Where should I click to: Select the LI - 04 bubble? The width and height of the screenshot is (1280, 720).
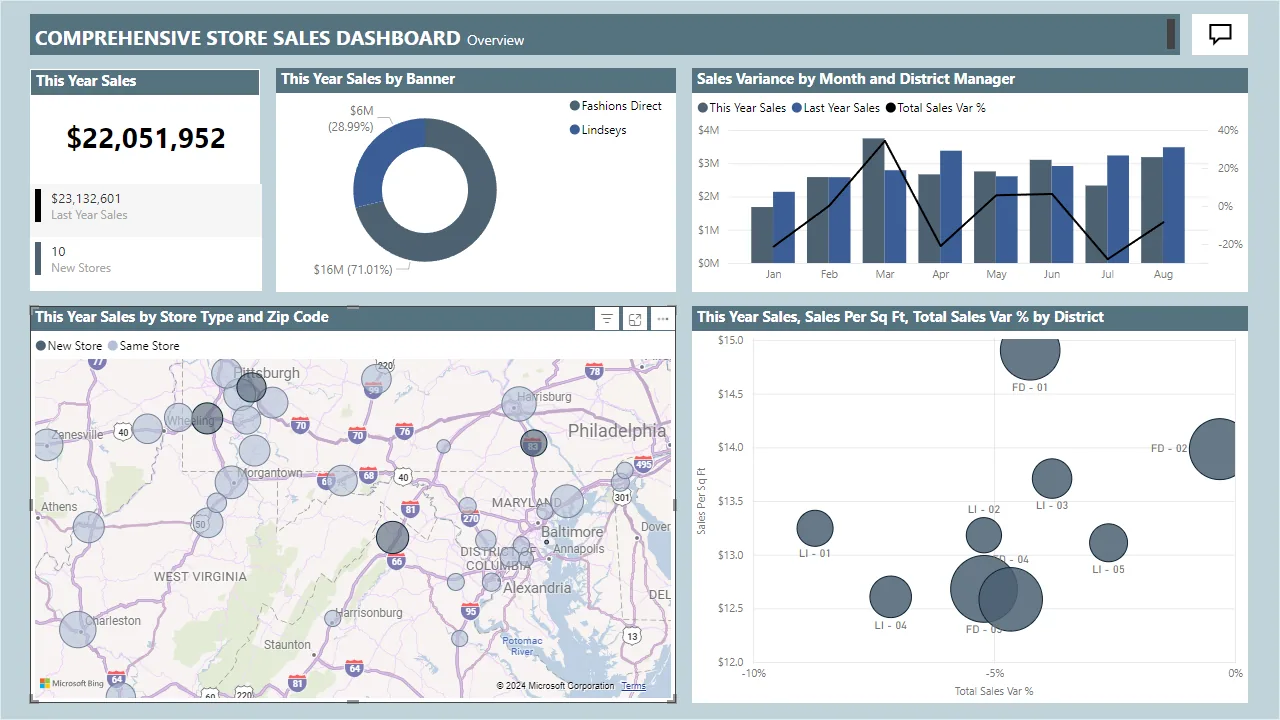(x=890, y=597)
